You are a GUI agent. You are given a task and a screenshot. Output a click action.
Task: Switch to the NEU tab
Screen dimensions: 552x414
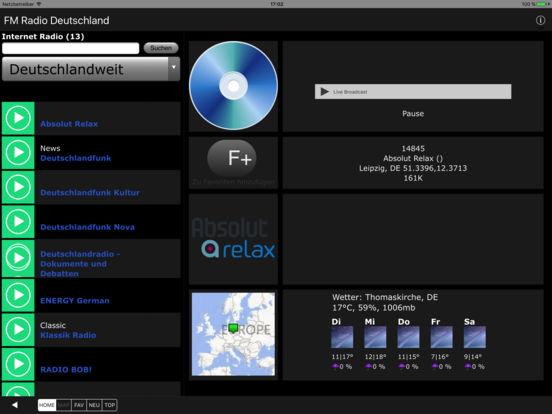94,405
